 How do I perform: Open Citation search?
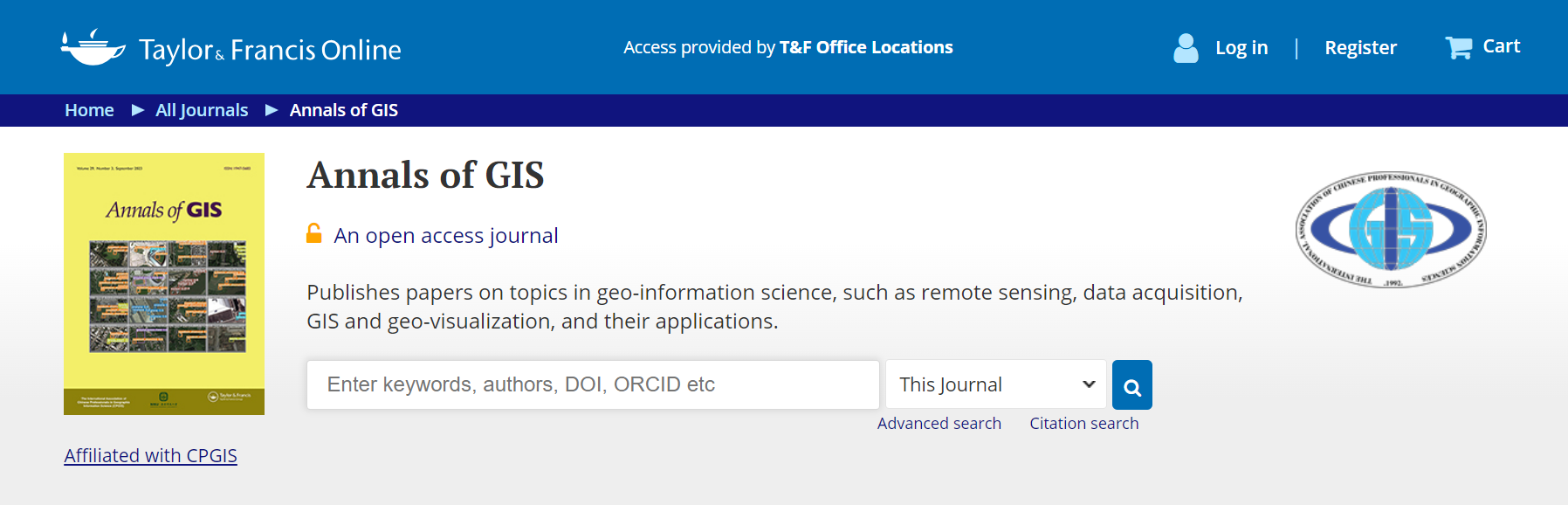click(x=1083, y=424)
